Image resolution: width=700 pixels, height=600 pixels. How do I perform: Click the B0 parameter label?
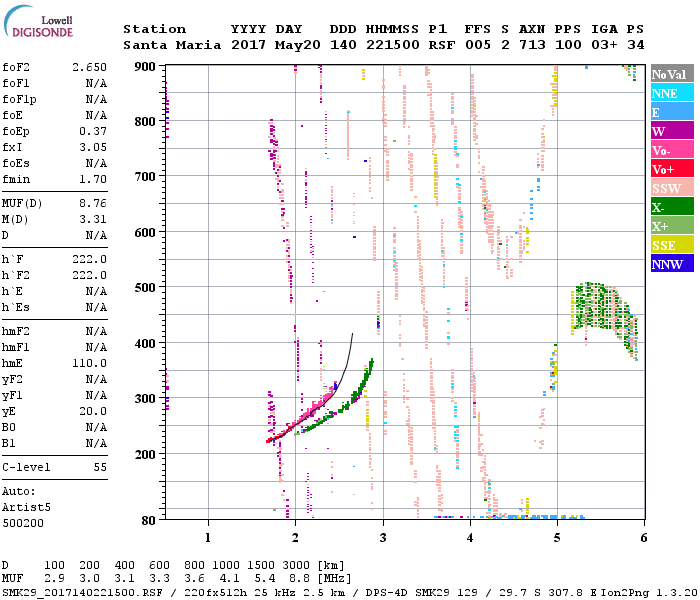pos(8,427)
